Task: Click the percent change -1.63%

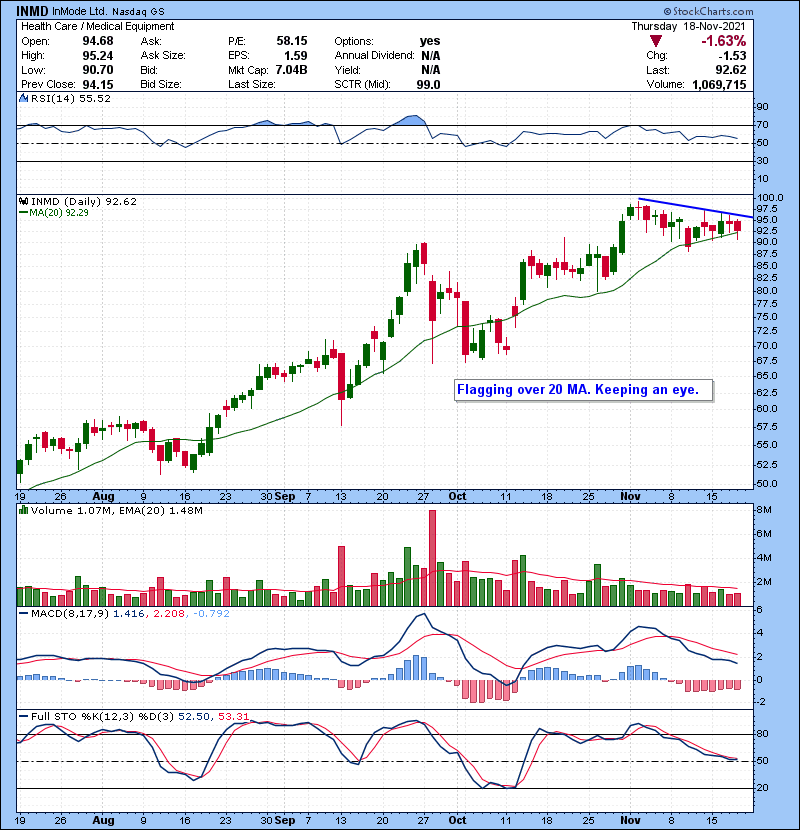Action: (x=723, y=41)
